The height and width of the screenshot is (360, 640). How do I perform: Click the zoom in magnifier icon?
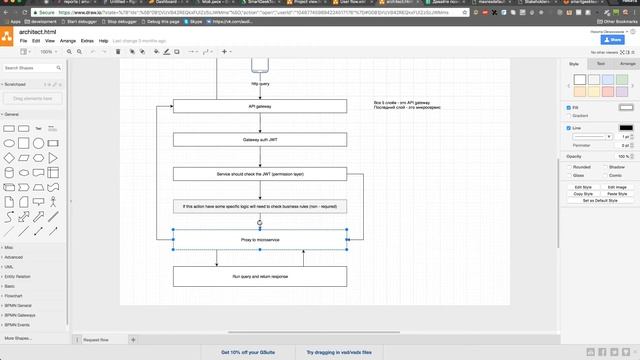pyautogui.click(x=69, y=52)
